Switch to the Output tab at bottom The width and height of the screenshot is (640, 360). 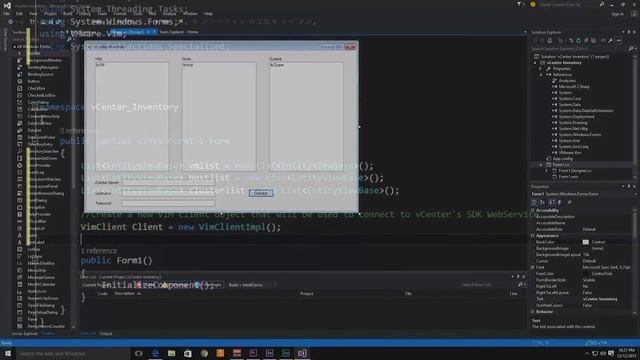(106, 333)
